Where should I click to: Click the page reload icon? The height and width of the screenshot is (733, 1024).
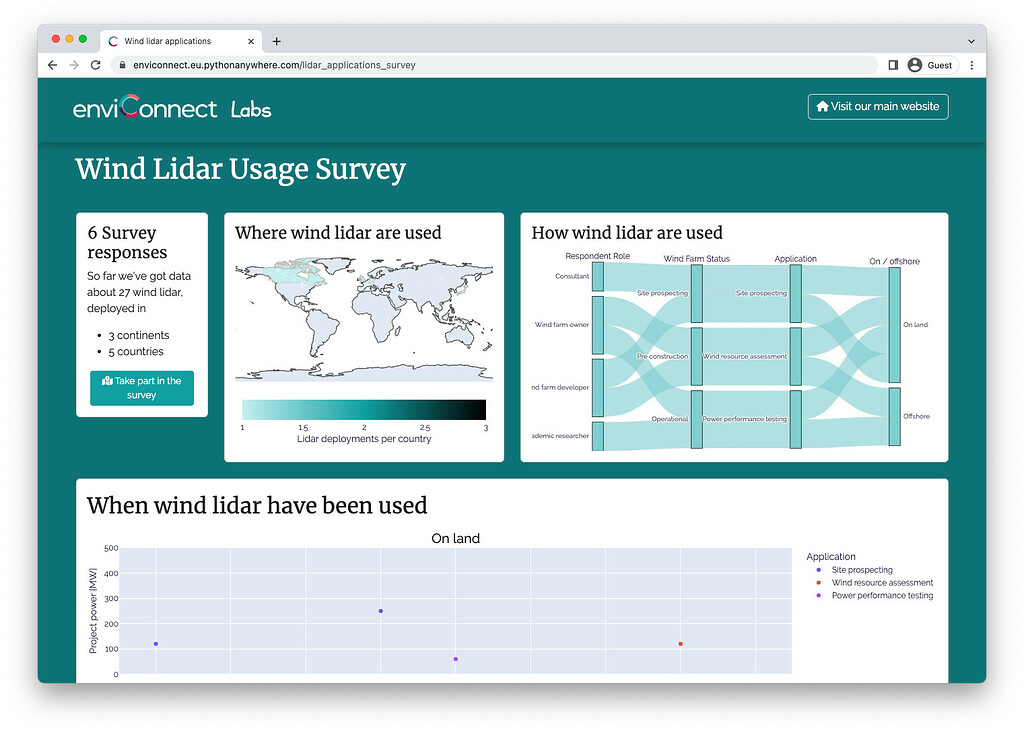tap(95, 64)
